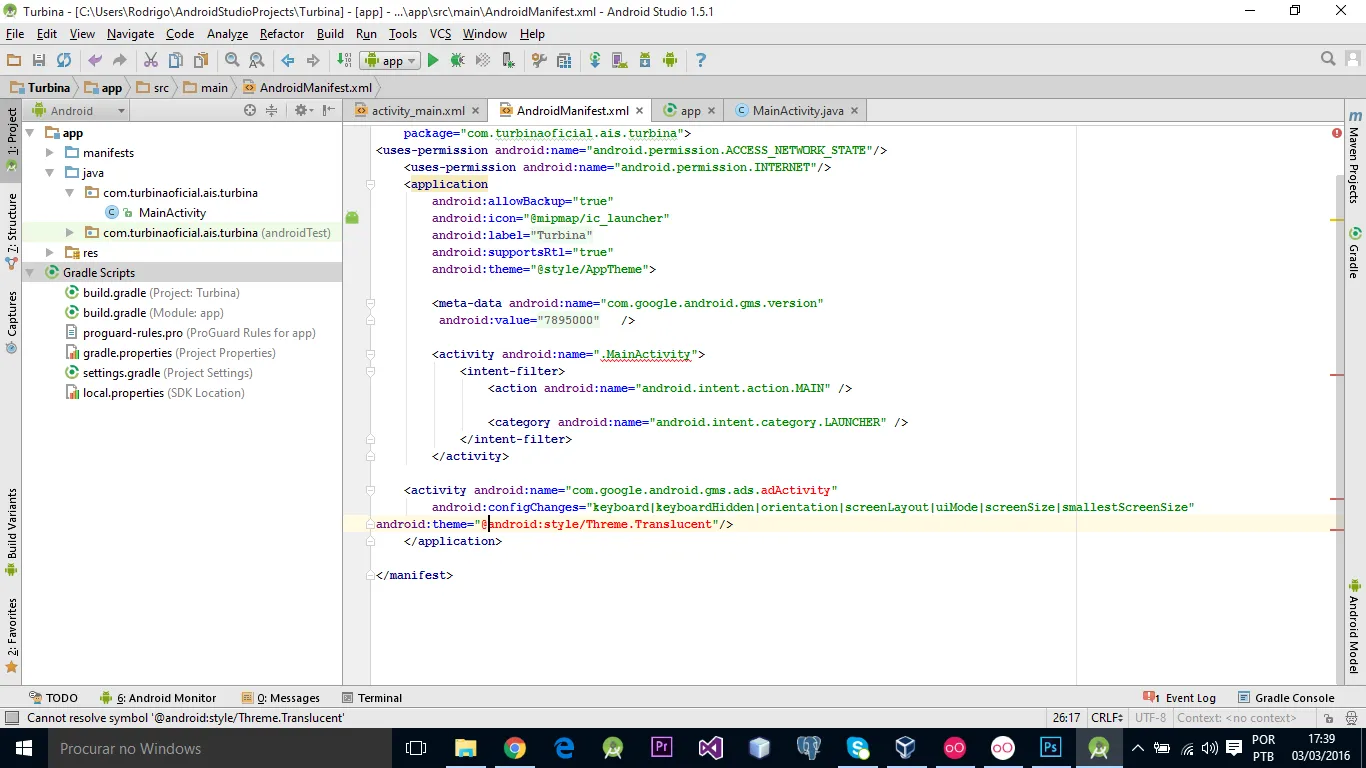Open the Help question mark icon
1366x768 pixels.
[x=700, y=61]
